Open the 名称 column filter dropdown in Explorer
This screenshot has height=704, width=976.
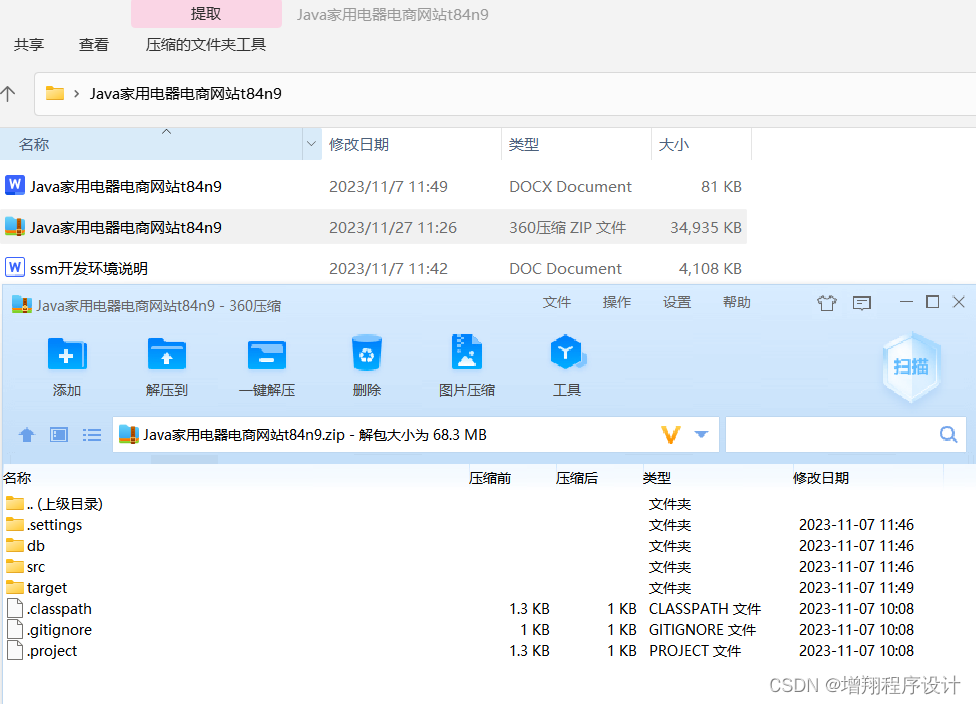[x=311, y=144]
